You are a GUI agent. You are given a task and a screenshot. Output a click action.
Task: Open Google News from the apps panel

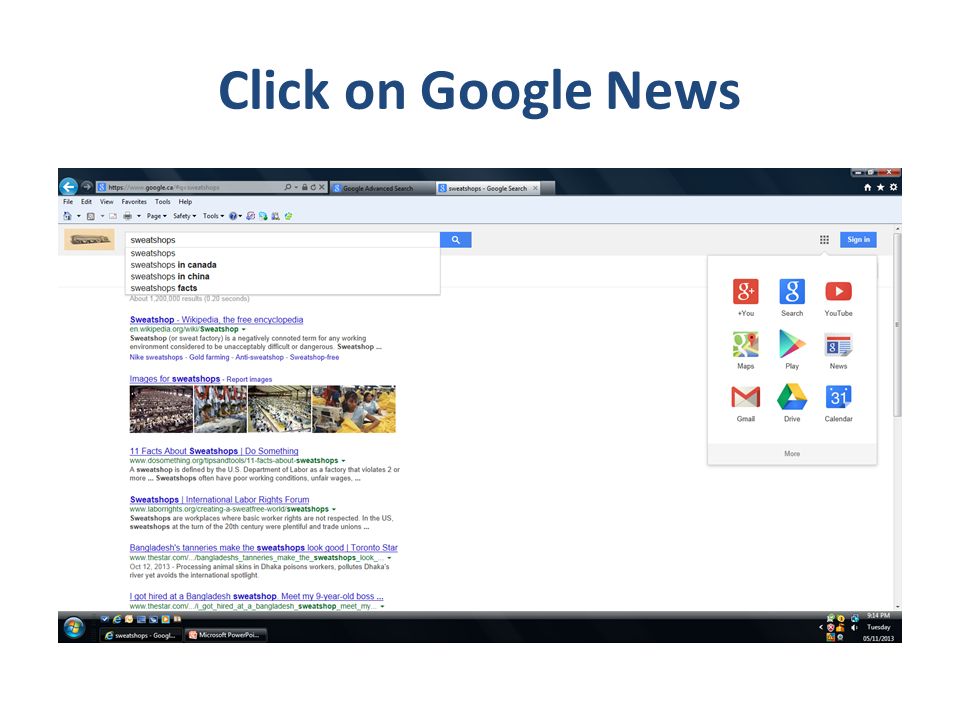coord(838,350)
